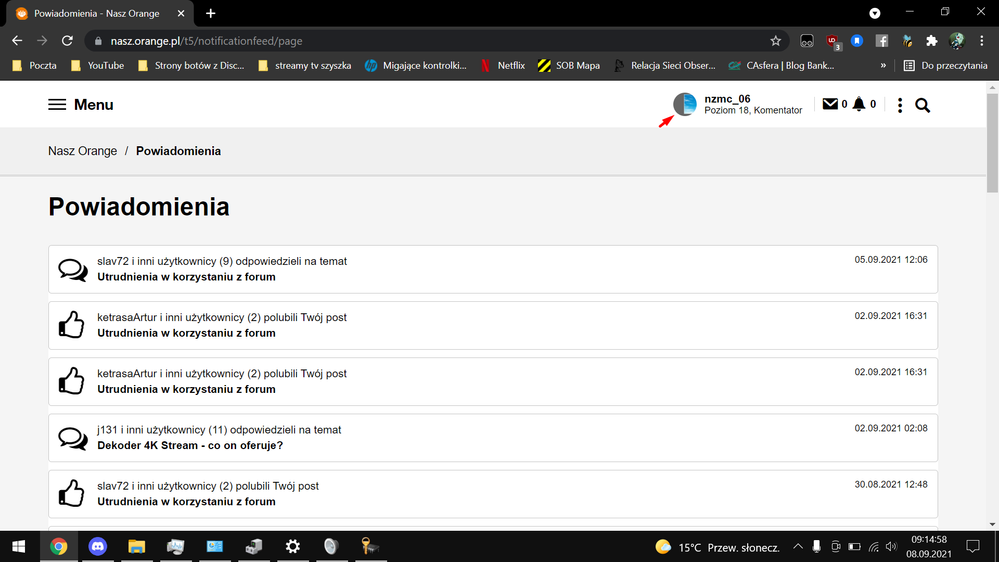Screen dimensions: 999x562
Task: Show hidden system tray icons
Action: [x=798, y=547]
